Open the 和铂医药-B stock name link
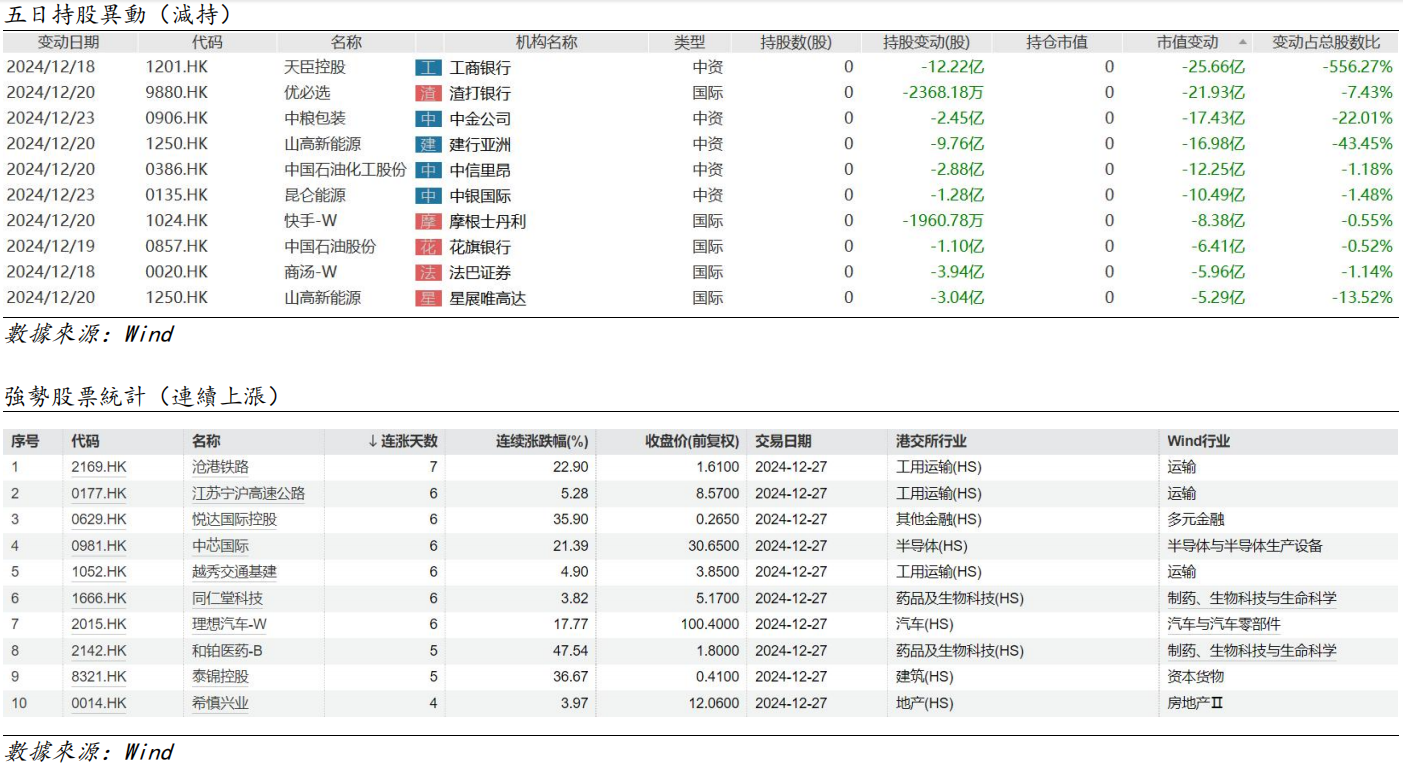The width and height of the screenshot is (1403, 774). (x=229, y=651)
